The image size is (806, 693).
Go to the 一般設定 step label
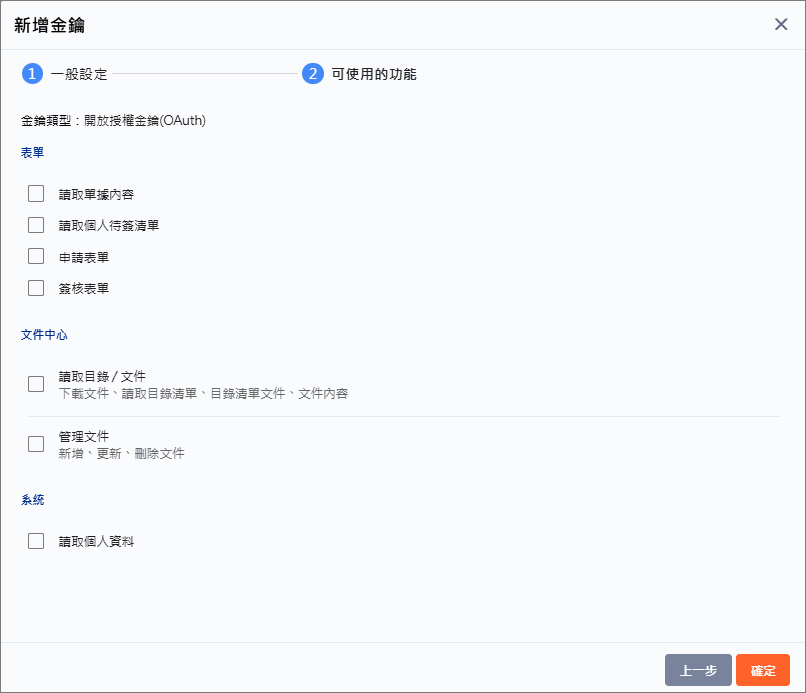[79, 74]
